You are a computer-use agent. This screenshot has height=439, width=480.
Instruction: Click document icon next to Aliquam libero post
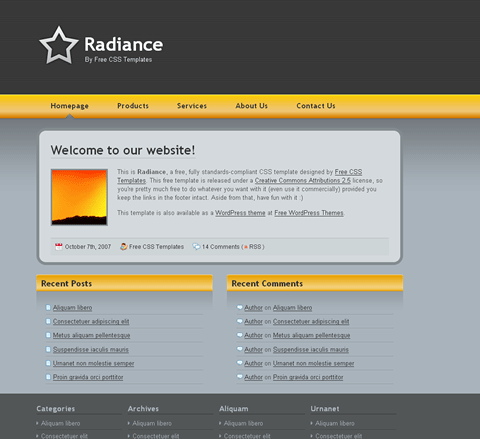[x=48, y=308]
